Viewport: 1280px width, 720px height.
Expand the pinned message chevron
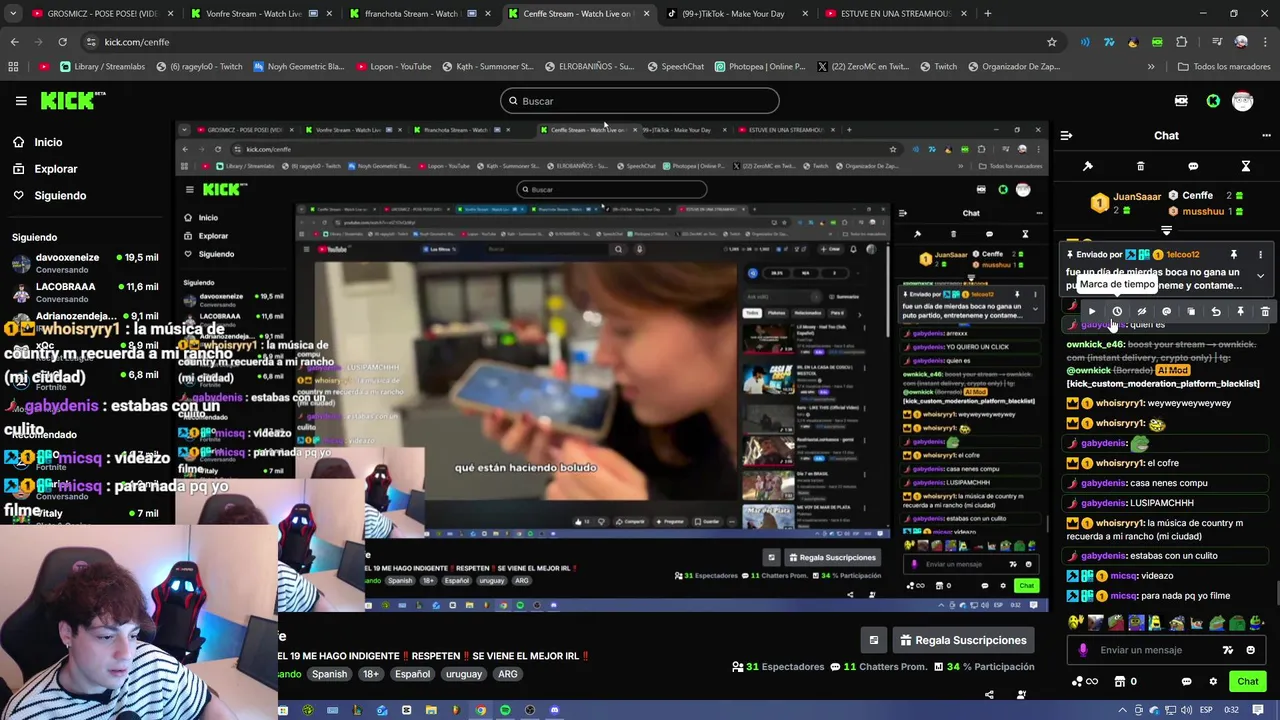click(x=1260, y=276)
